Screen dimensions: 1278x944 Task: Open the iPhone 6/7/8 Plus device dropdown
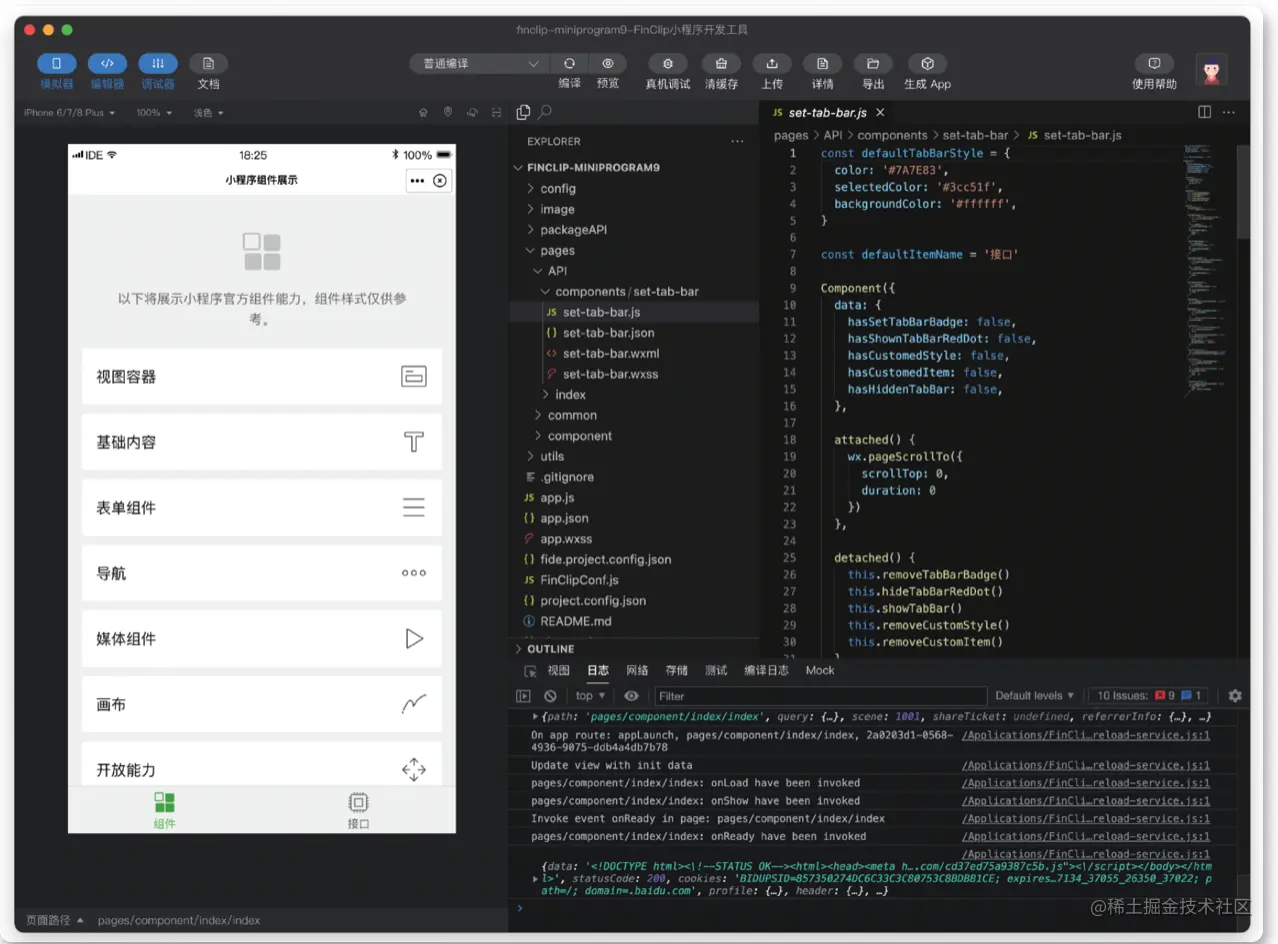tap(70, 113)
